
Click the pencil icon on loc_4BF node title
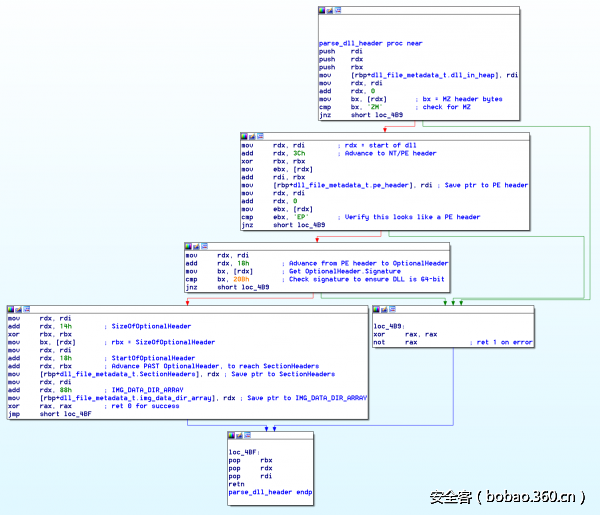tap(239, 435)
